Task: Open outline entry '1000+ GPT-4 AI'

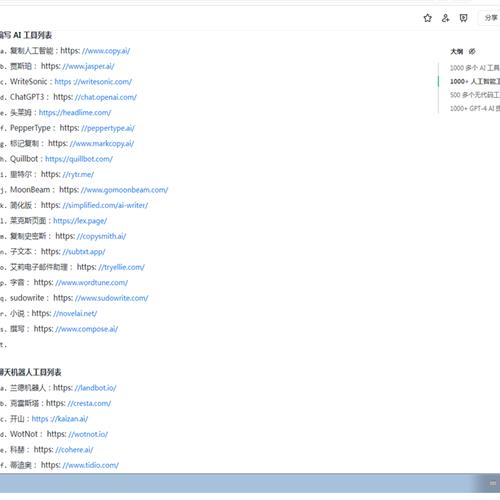Action: click(x=475, y=108)
